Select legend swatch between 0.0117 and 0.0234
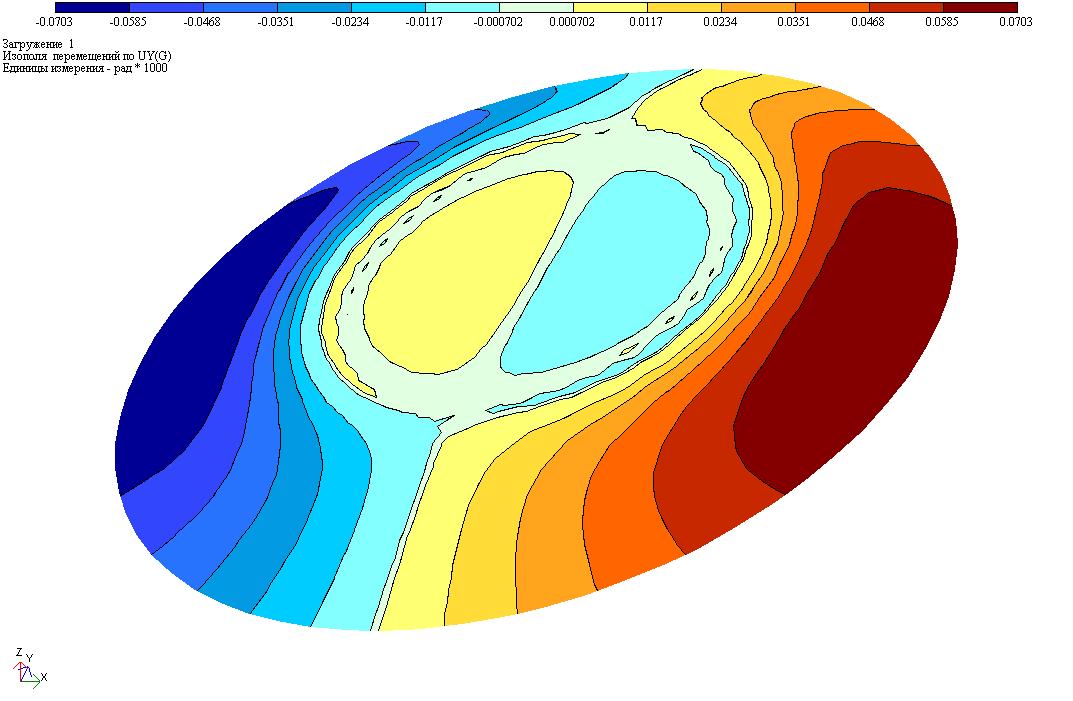Viewport: 1073px width, 701px height. (x=684, y=8)
